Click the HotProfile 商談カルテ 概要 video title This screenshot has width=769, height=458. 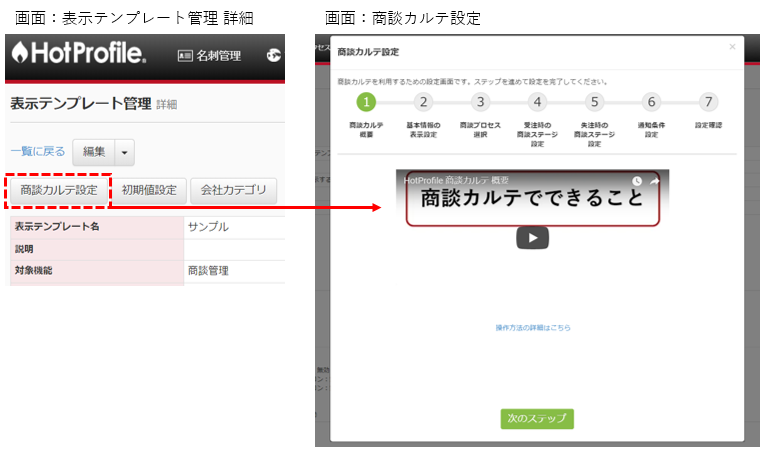point(456,180)
